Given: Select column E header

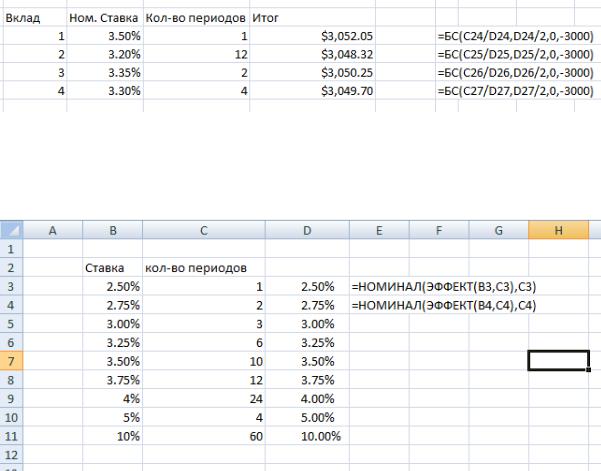Looking at the screenshot, I should pyautogui.click(x=379, y=230).
